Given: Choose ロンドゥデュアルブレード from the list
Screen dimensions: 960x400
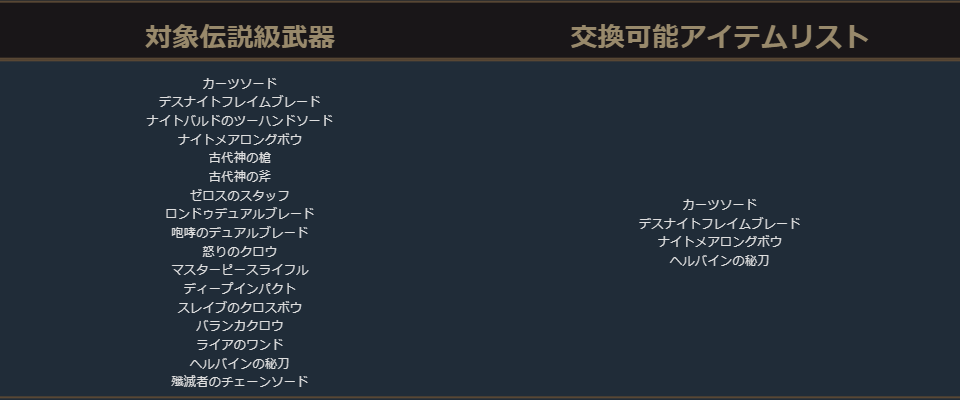Looking at the screenshot, I should pyautogui.click(x=240, y=213).
